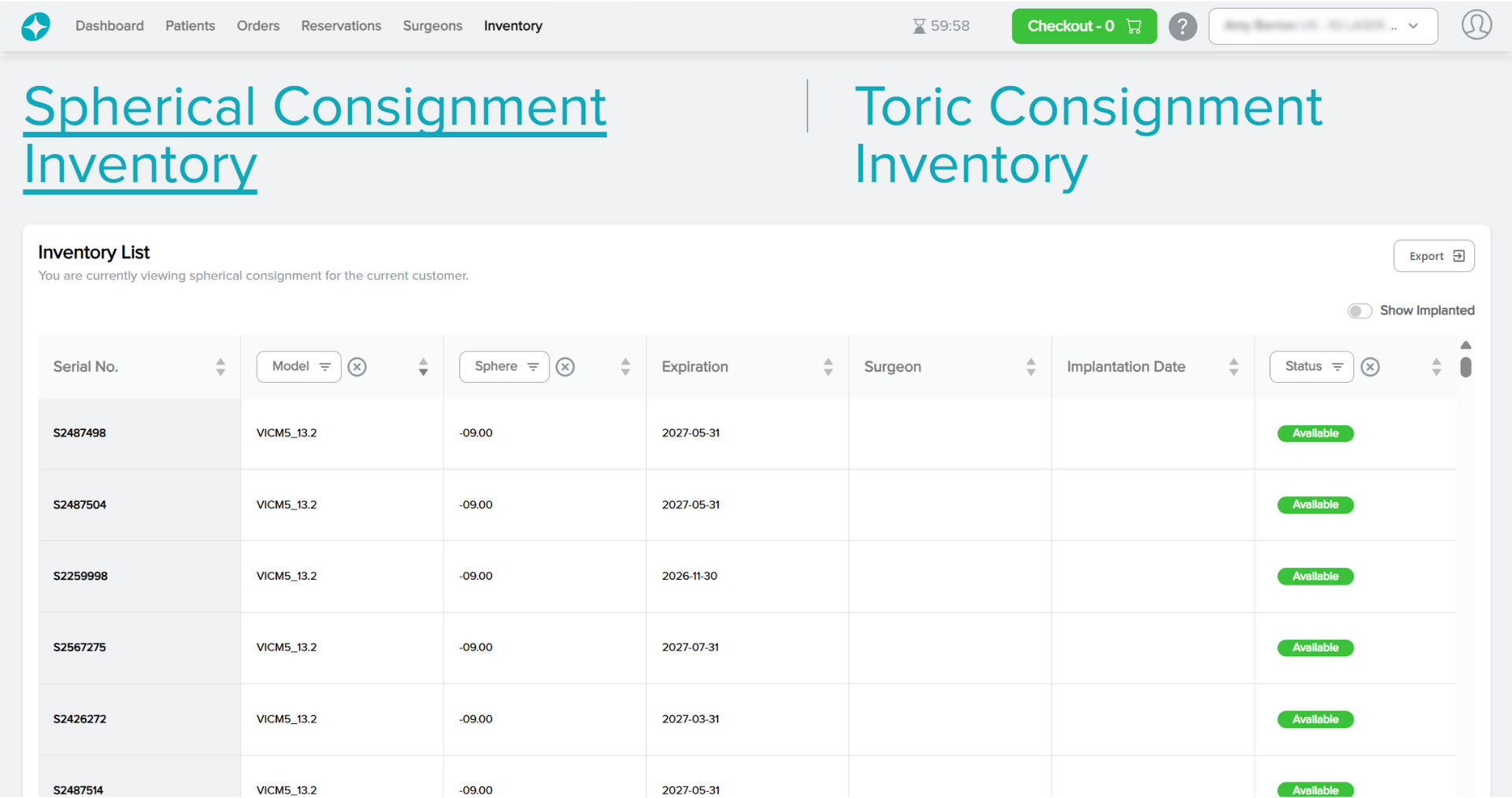
Task: Switch to Toric Consignment Inventory tab
Action: coord(1088,135)
